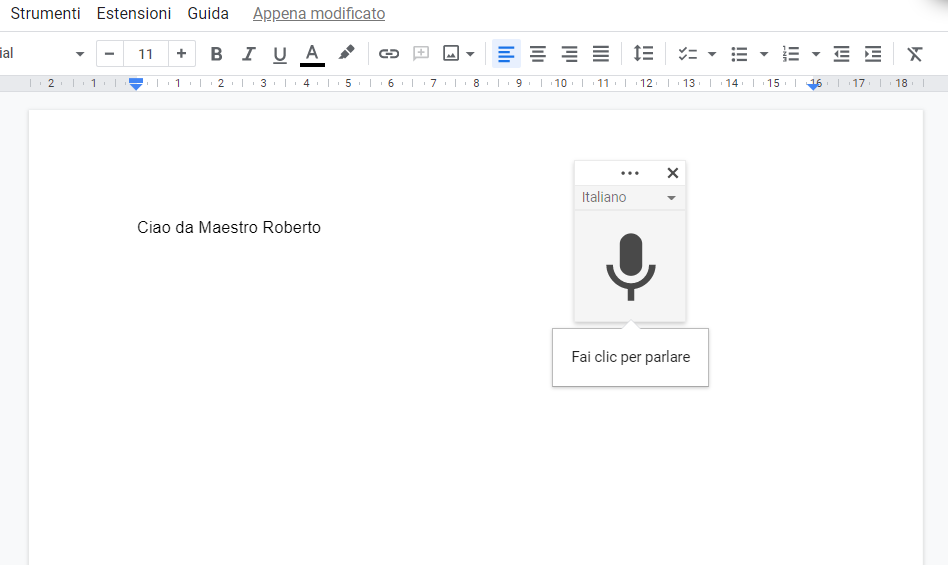Close the voice typing panel

[x=672, y=173]
